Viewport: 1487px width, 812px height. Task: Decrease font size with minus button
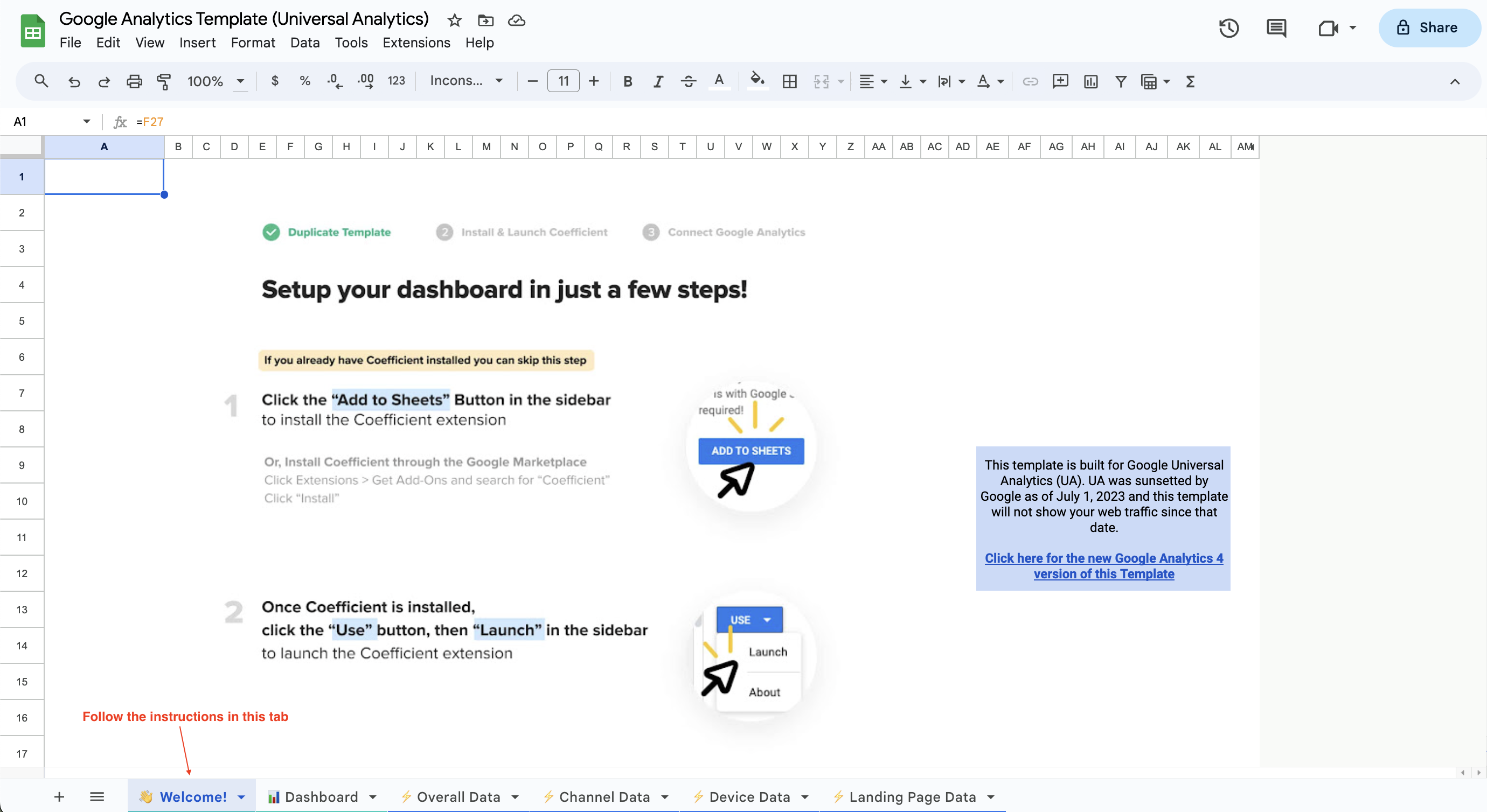[532, 81]
